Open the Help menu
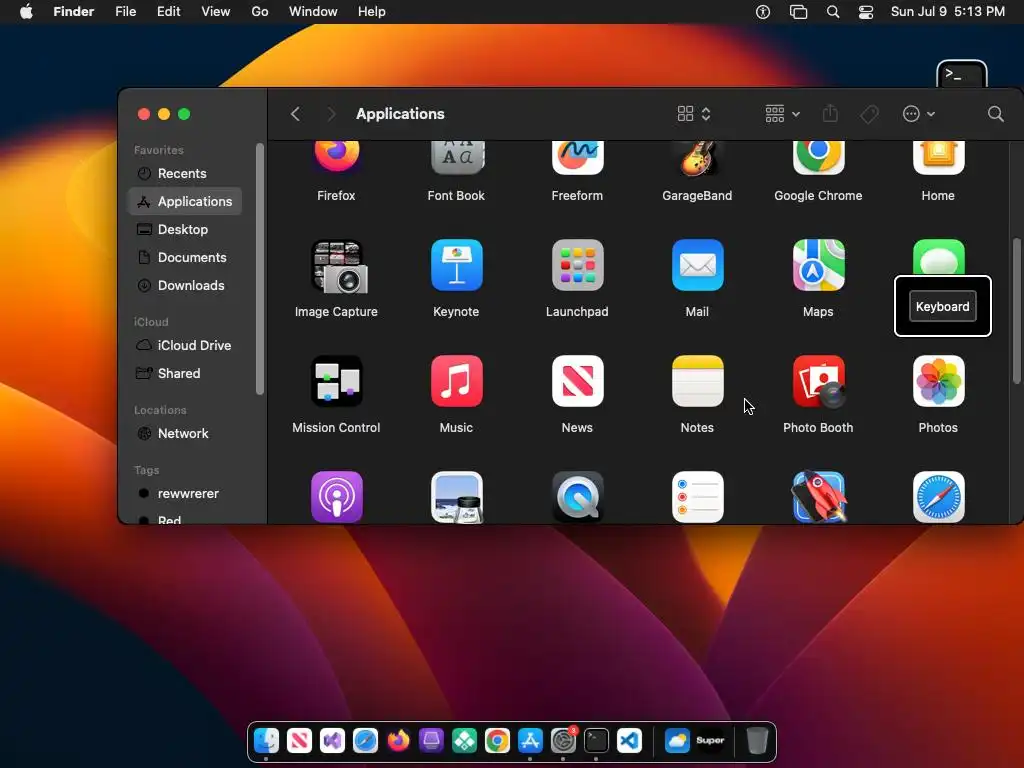This screenshot has width=1024, height=768. pyautogui.click(x=372, y=12)
